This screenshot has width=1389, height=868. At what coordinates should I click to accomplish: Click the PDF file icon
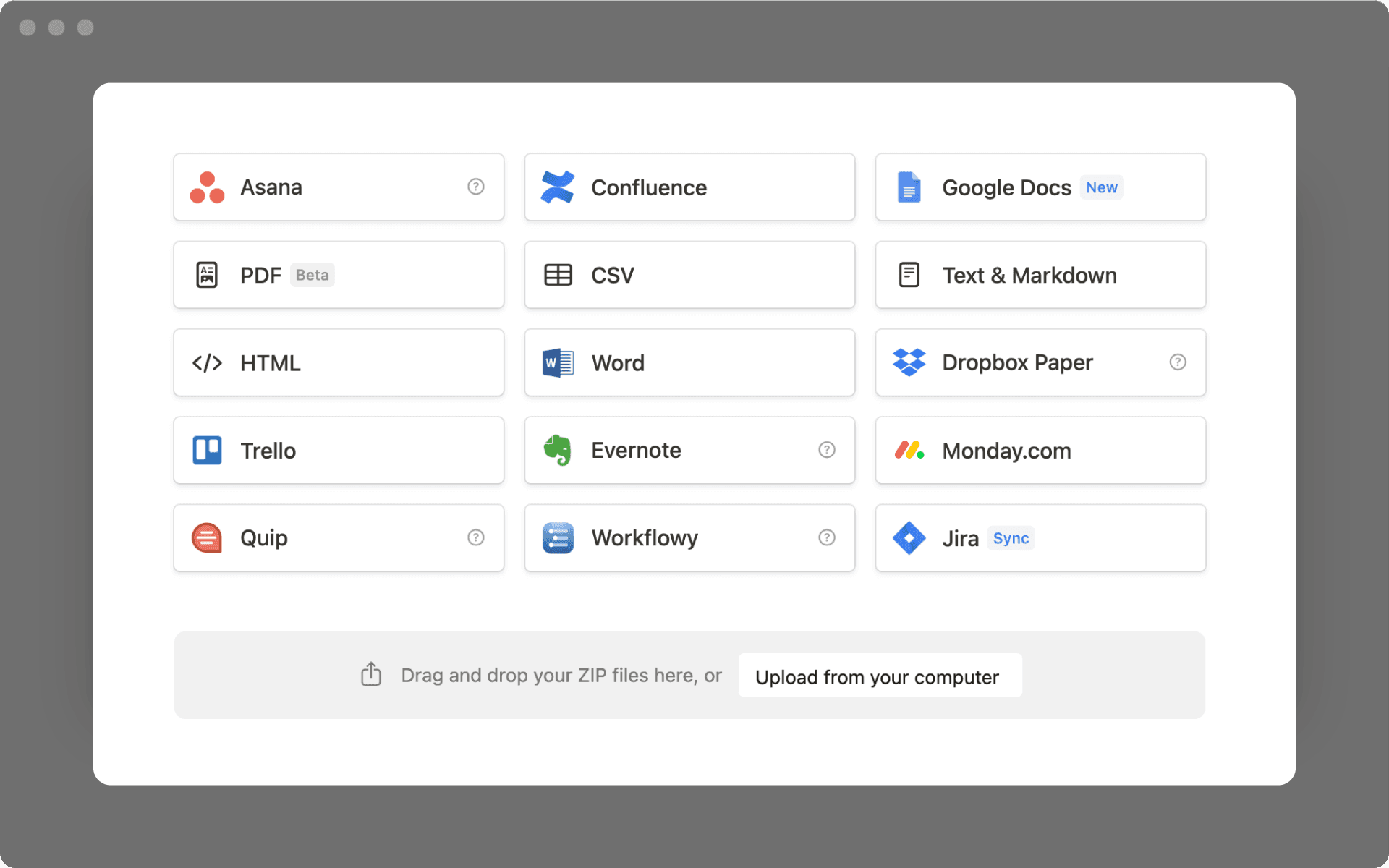pyautogui.click(x=206, y=275)
